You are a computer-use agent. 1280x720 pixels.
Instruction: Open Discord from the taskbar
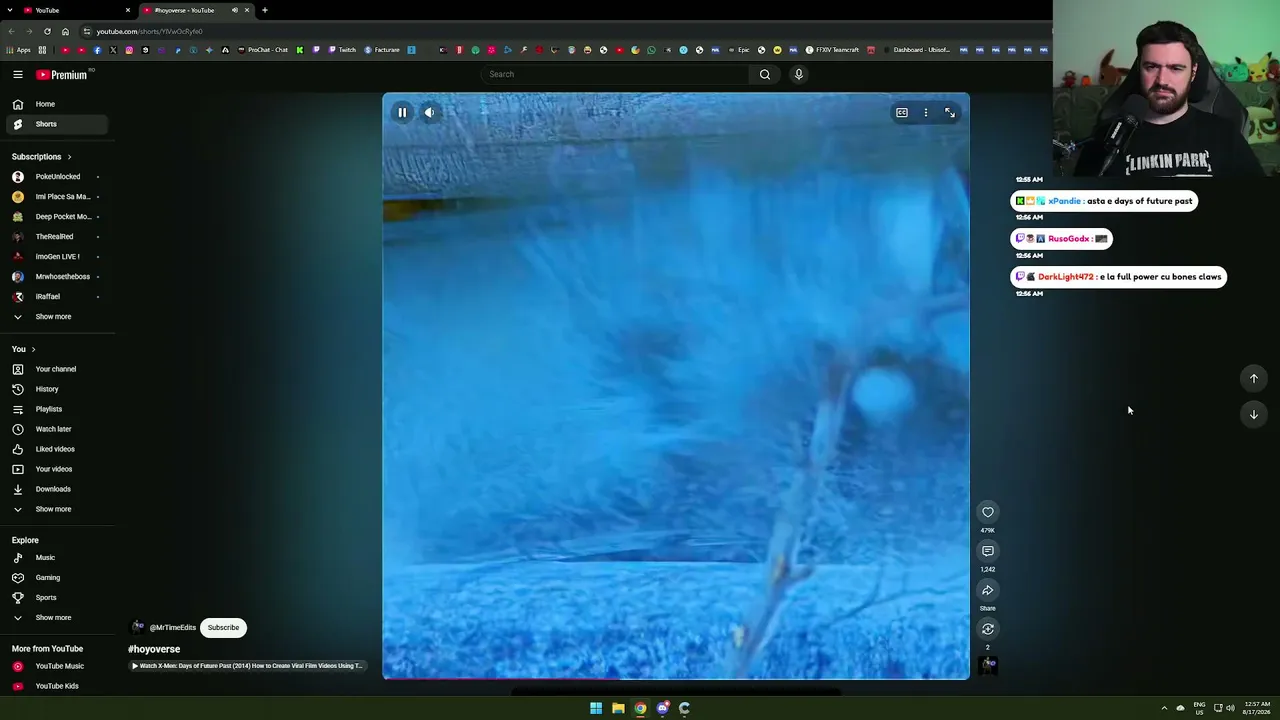[662, 708]
